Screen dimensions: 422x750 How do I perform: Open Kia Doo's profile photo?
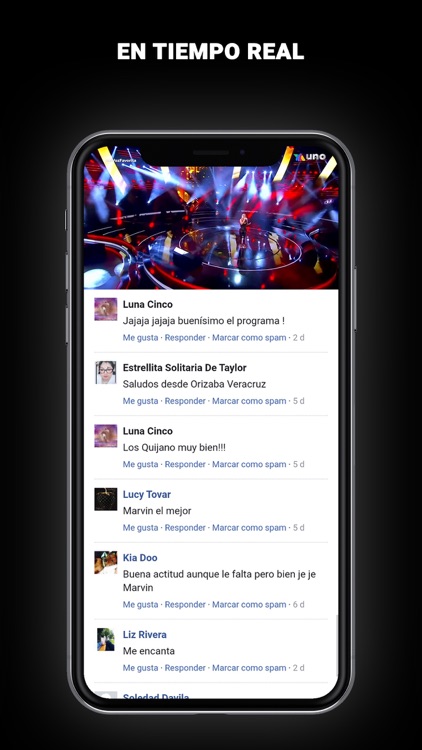point(105,562)
